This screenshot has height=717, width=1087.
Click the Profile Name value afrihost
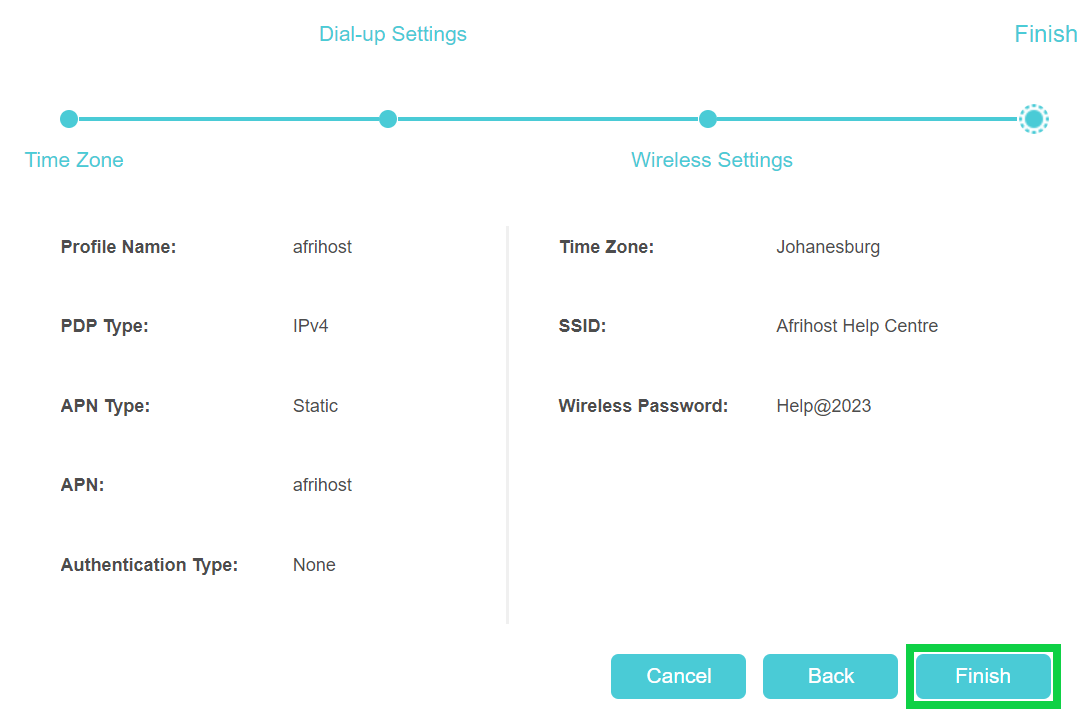coord(322,247)
